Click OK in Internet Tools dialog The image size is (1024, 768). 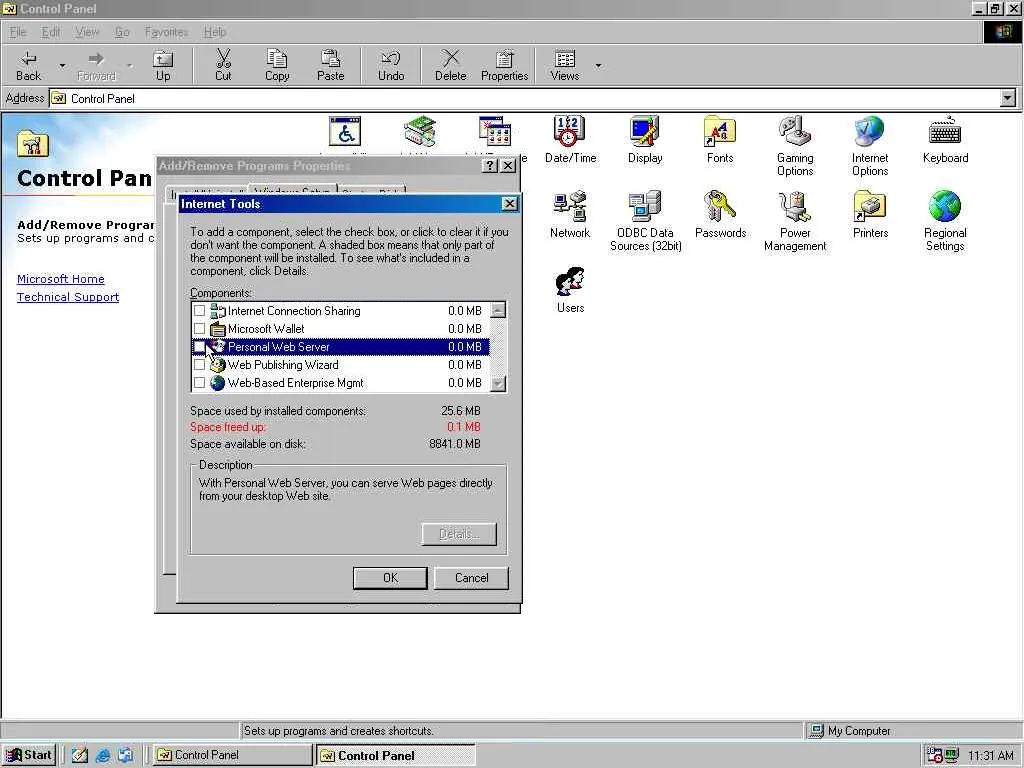[390, 578]
